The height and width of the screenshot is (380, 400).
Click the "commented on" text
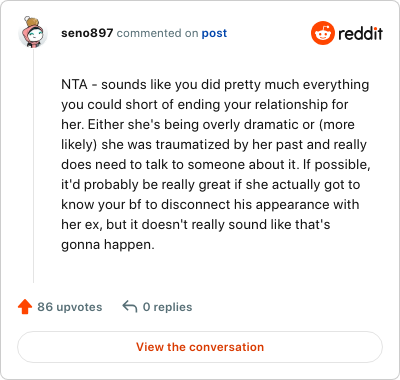157,33
